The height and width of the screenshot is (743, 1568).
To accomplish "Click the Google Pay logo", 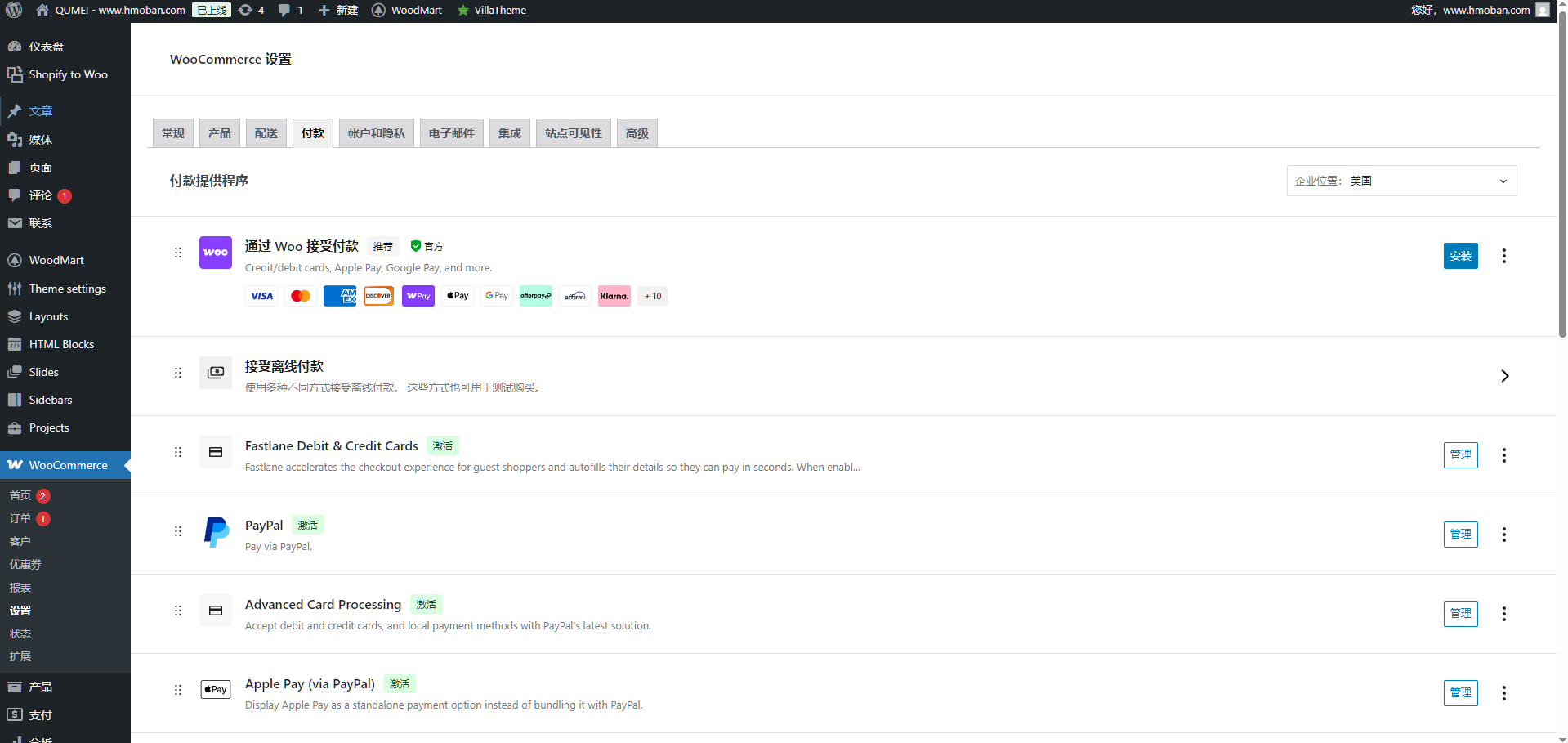I will (x=497, y=296).
